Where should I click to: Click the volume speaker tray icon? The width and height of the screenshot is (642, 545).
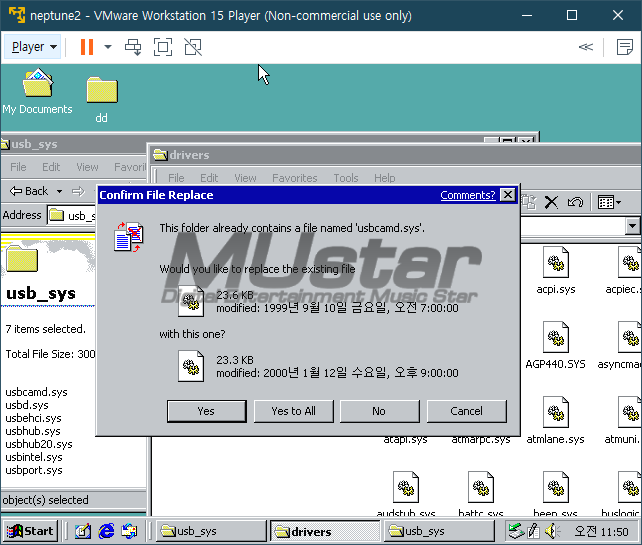point(552,531)
